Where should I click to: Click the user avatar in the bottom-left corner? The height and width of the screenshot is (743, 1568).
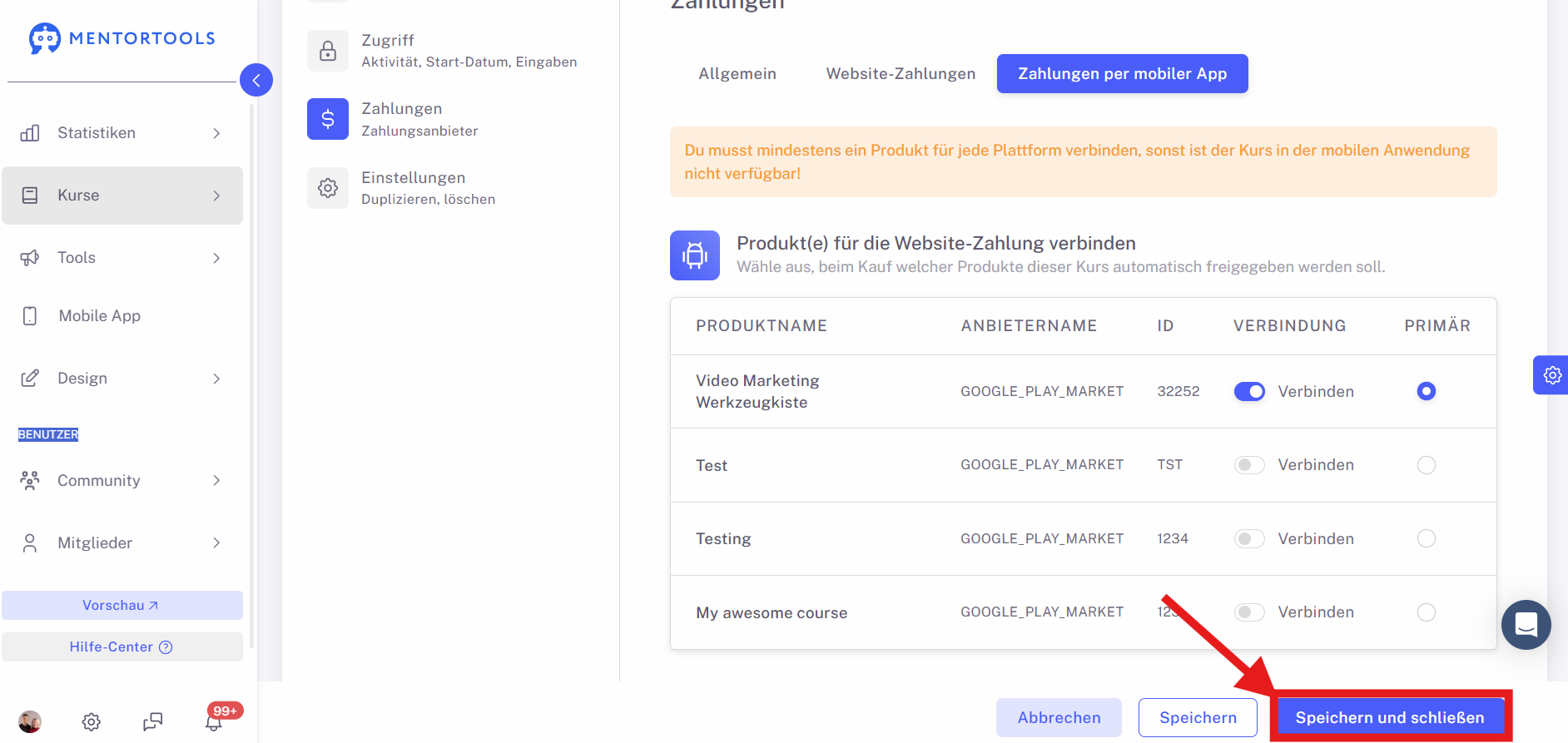(x=30, y=721)
